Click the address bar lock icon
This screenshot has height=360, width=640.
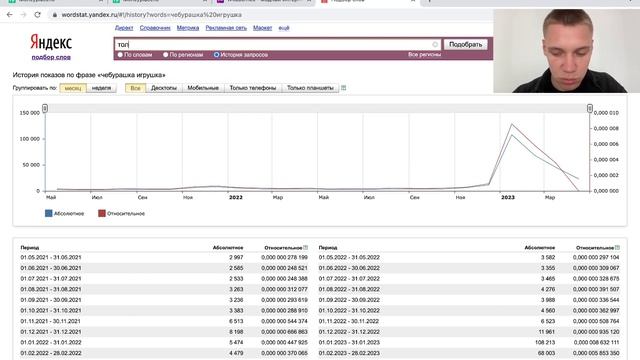pos(54,15)
